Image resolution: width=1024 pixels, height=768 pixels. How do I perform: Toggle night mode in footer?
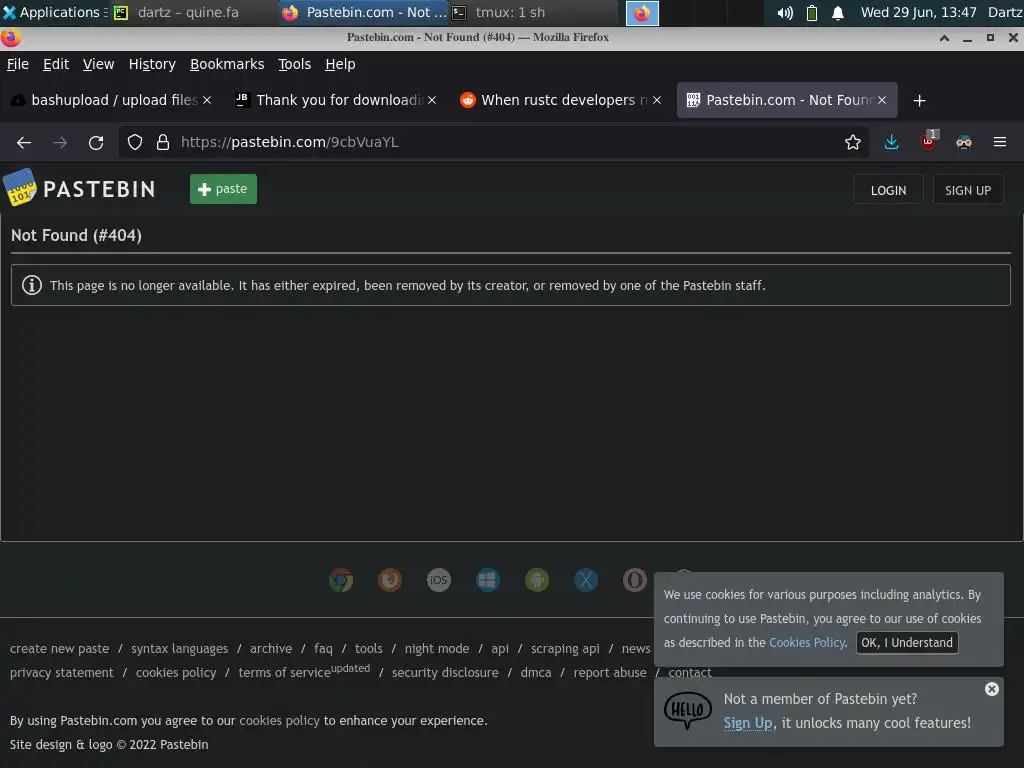[x=437, y=648]
